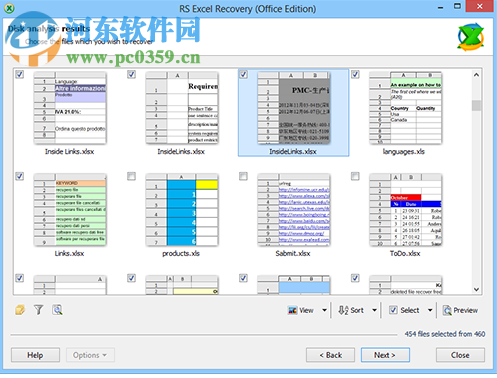Screen dimensions: 497x378
Task: Click the file name products.xls
Action: click(181, 254)
